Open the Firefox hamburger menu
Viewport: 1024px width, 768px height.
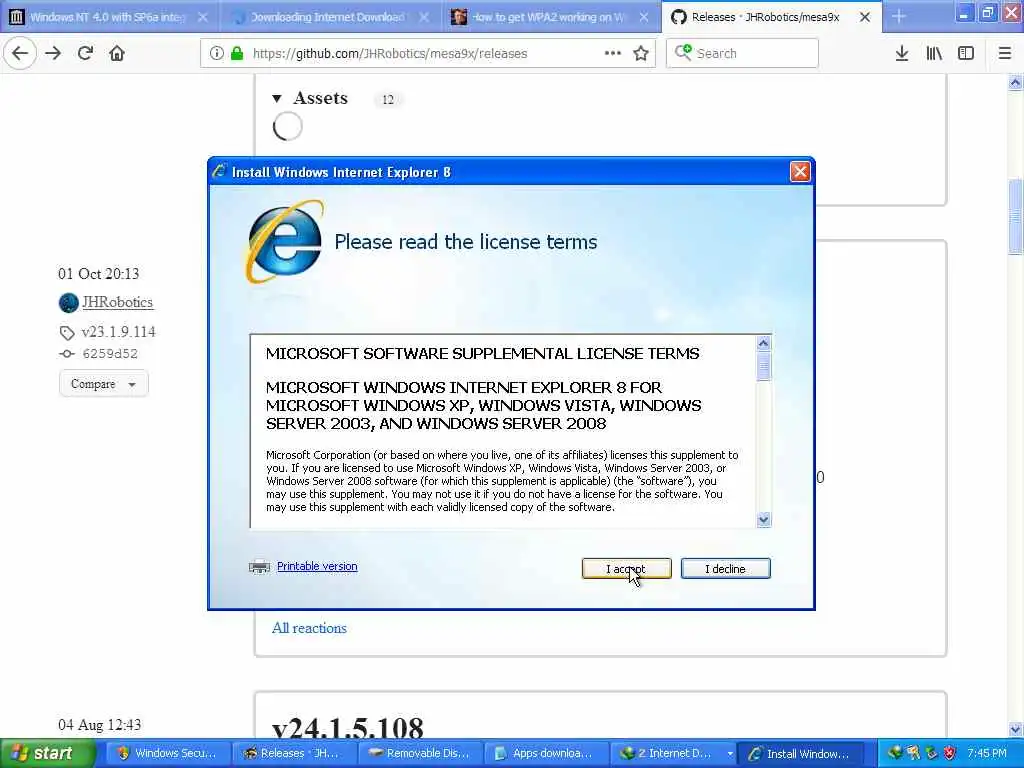pos(1005,54)
